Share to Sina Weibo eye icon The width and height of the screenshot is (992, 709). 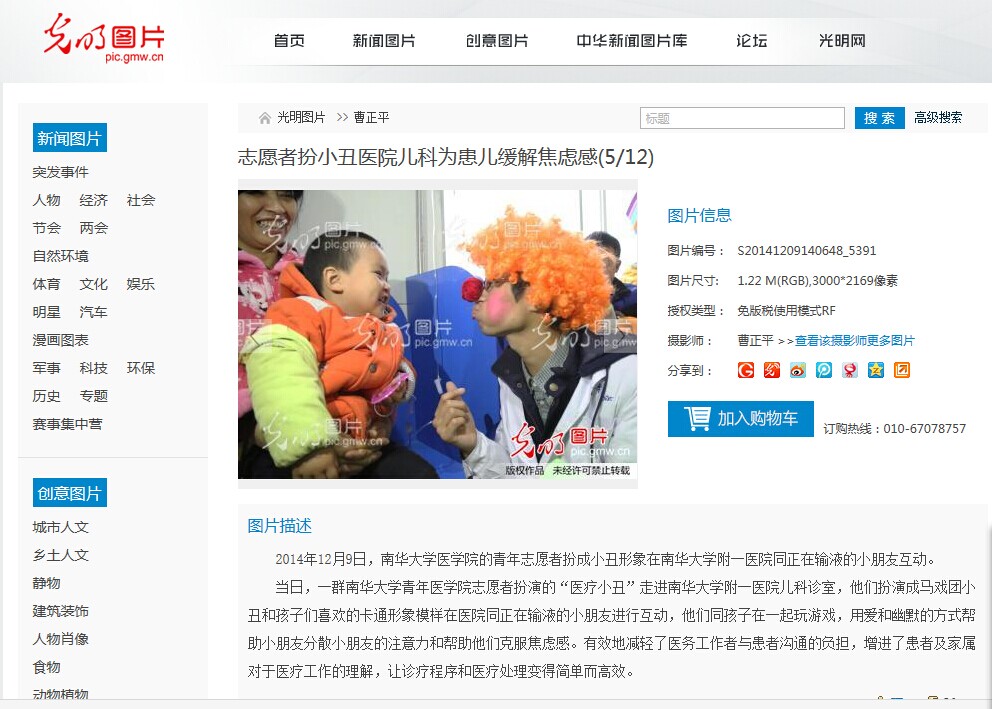click(798, 370)
